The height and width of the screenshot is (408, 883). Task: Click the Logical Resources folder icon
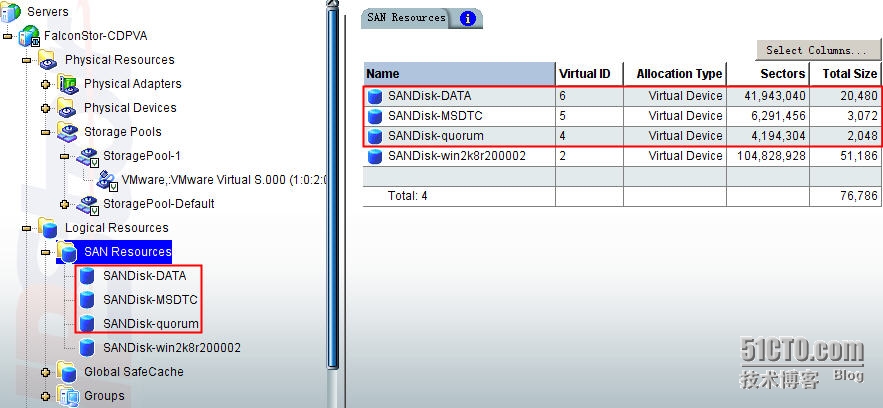coord(48,228)
